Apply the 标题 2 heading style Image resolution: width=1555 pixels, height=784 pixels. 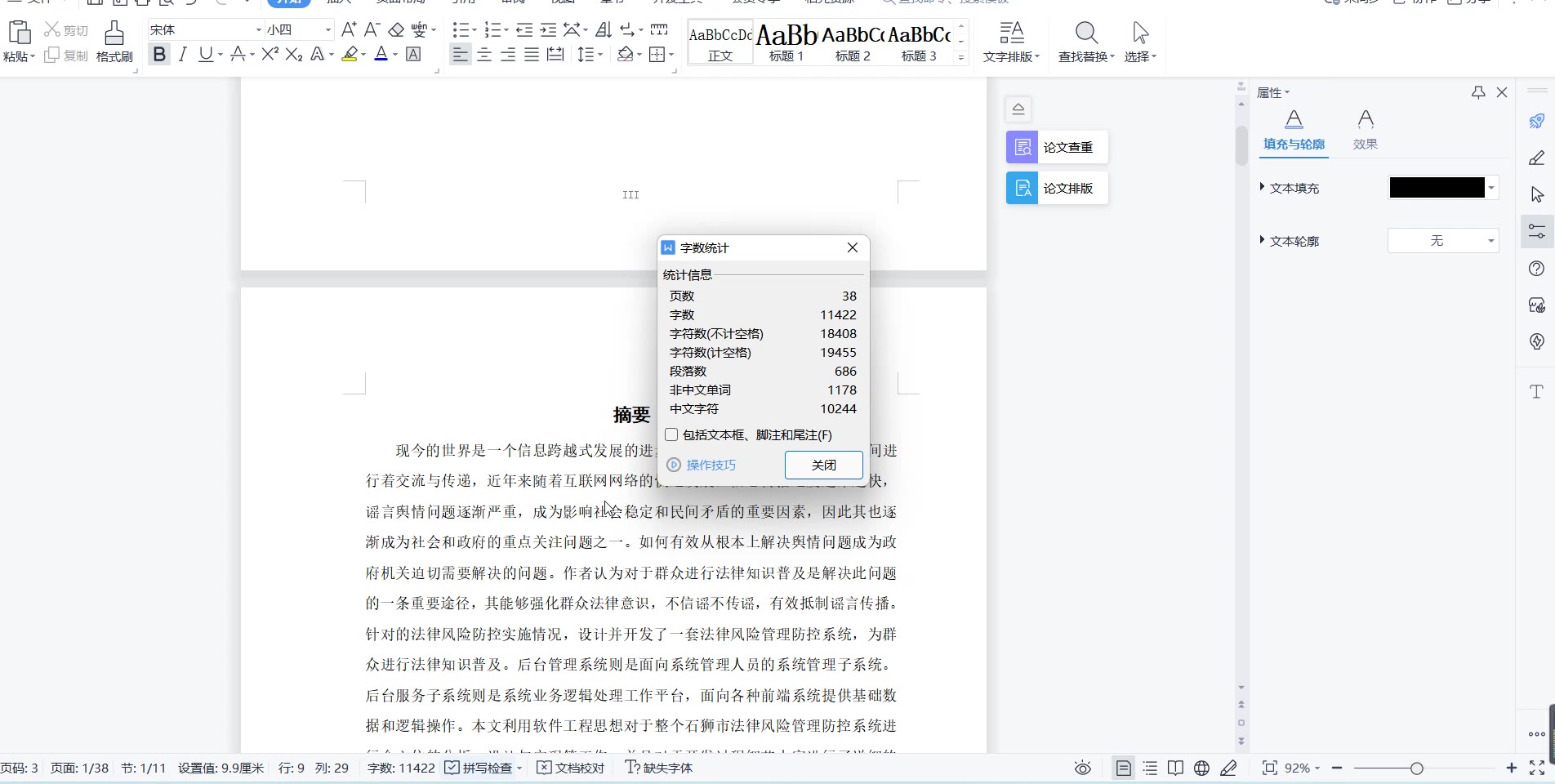(853, 42)
